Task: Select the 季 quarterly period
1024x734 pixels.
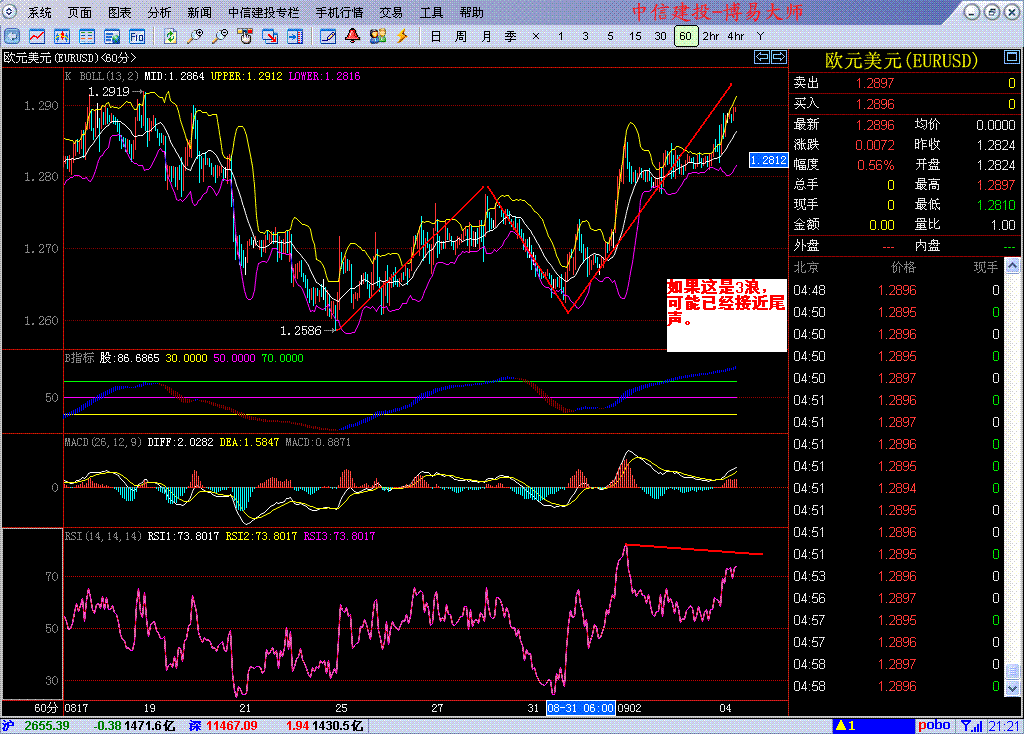Action: pos(511,37)
